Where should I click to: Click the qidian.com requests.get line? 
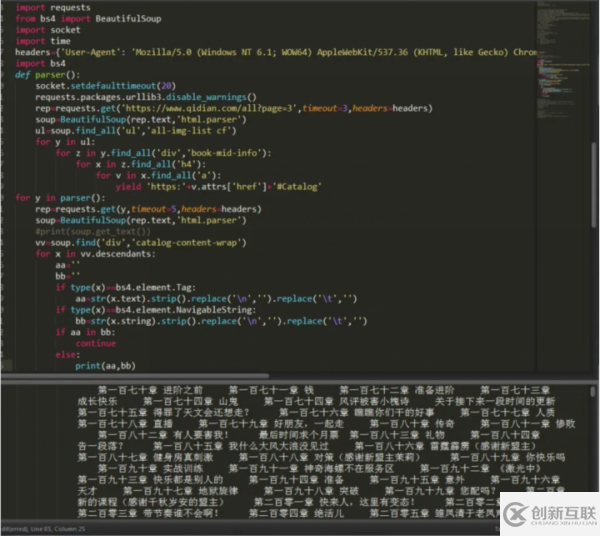[234, 108]
